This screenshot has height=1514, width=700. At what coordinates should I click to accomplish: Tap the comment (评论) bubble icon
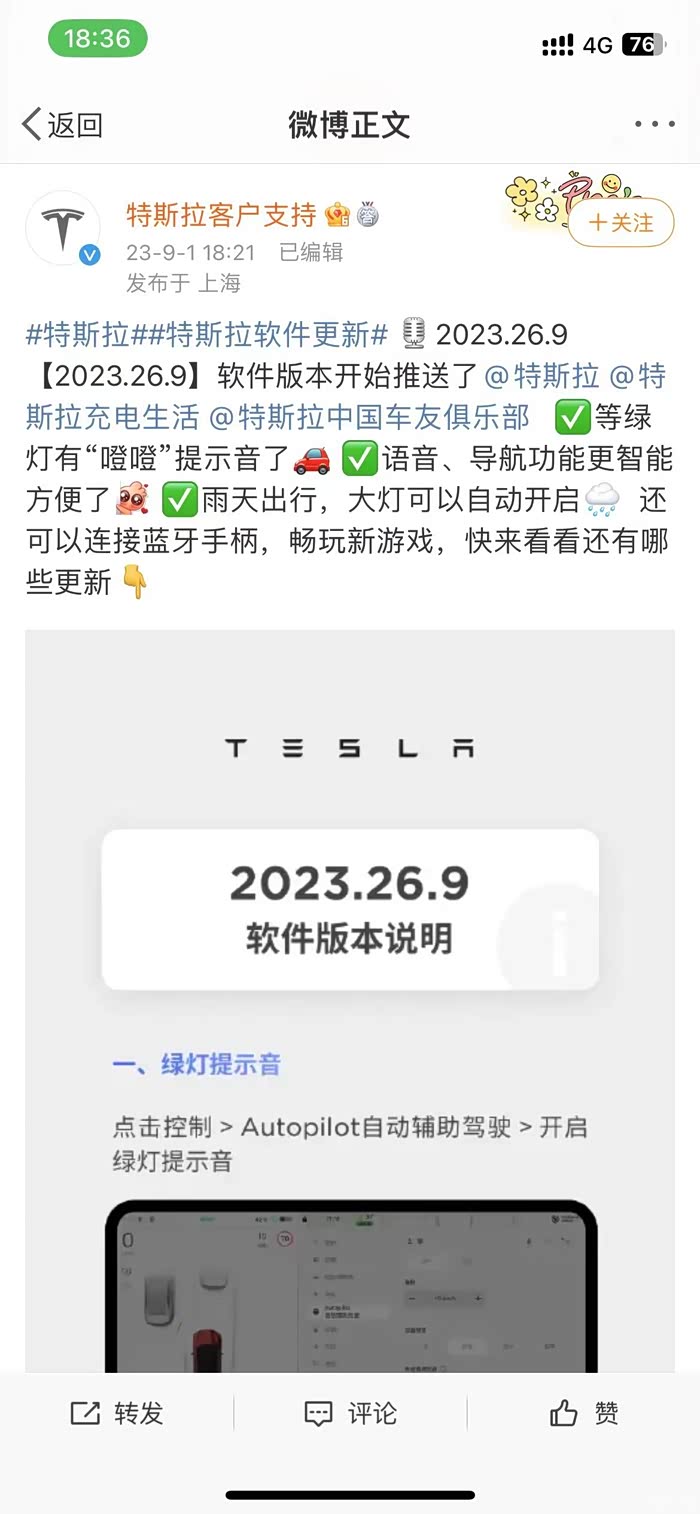(318, 1413)
